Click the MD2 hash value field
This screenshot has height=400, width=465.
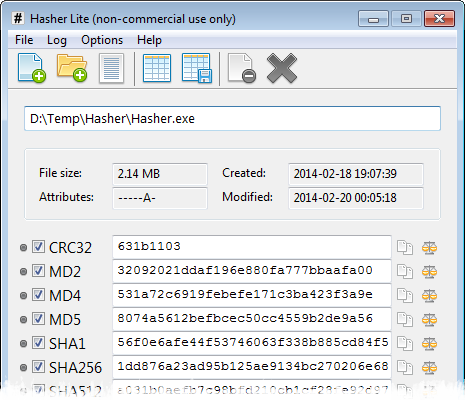[x=252, y=271]
